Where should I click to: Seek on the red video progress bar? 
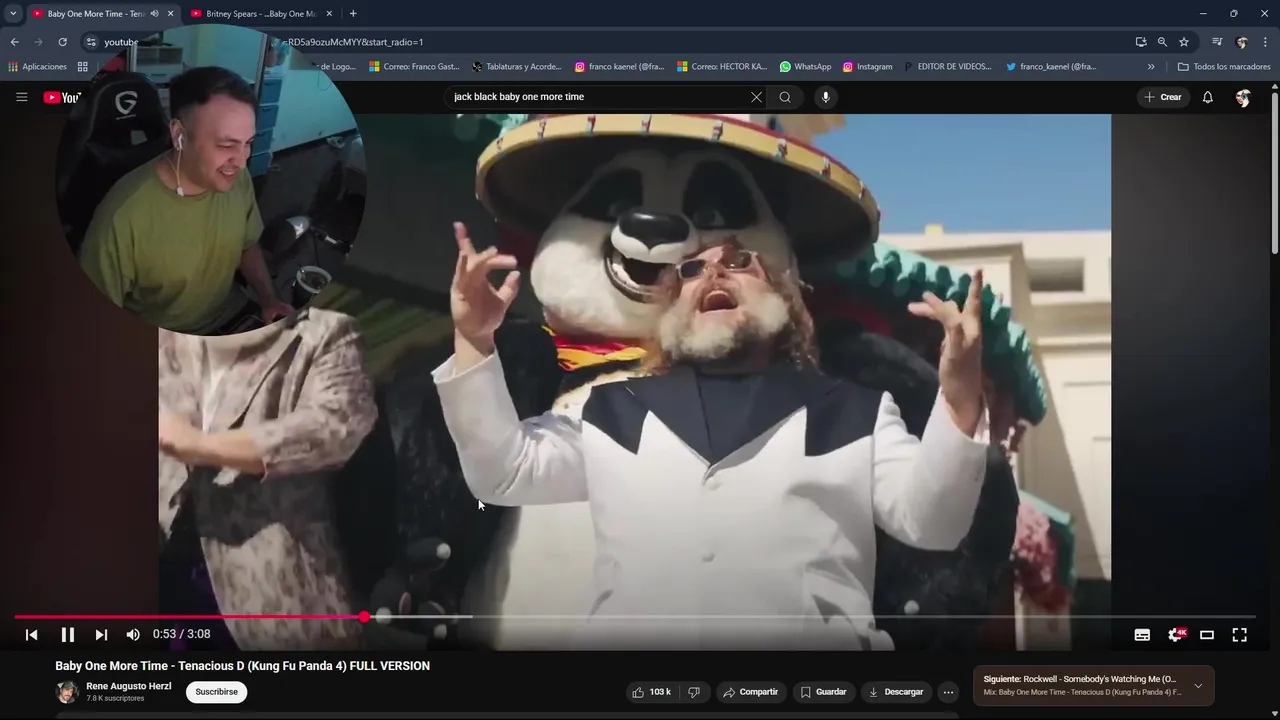click(x=635, y=617)
